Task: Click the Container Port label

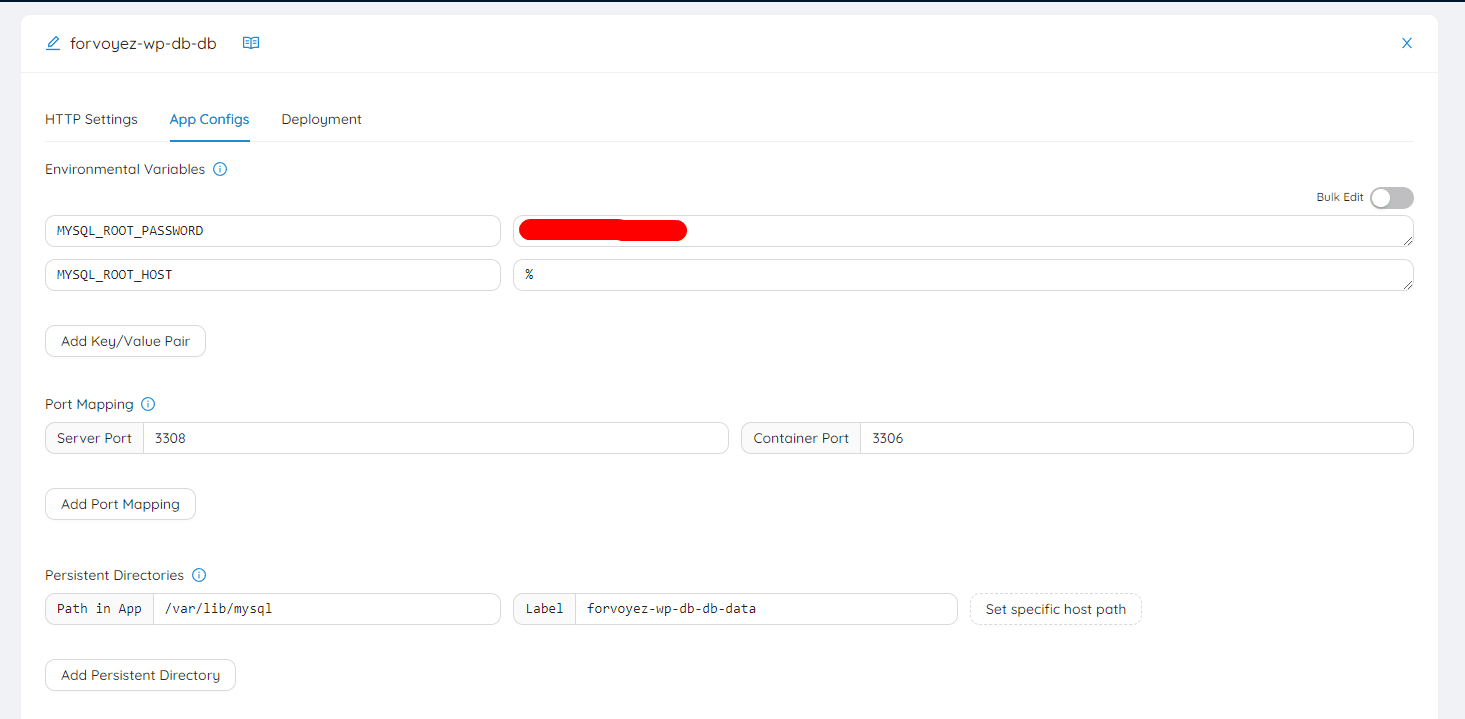Action: (801, 438)
